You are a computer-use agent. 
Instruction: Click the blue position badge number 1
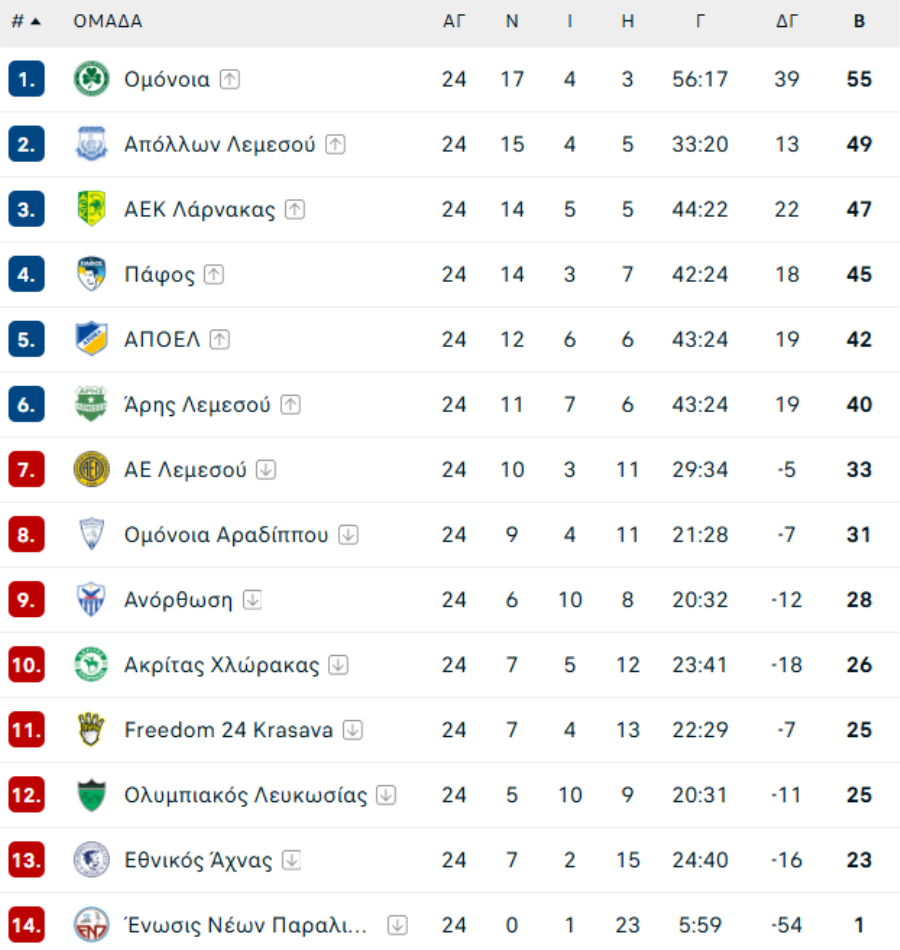click(26, 79)
